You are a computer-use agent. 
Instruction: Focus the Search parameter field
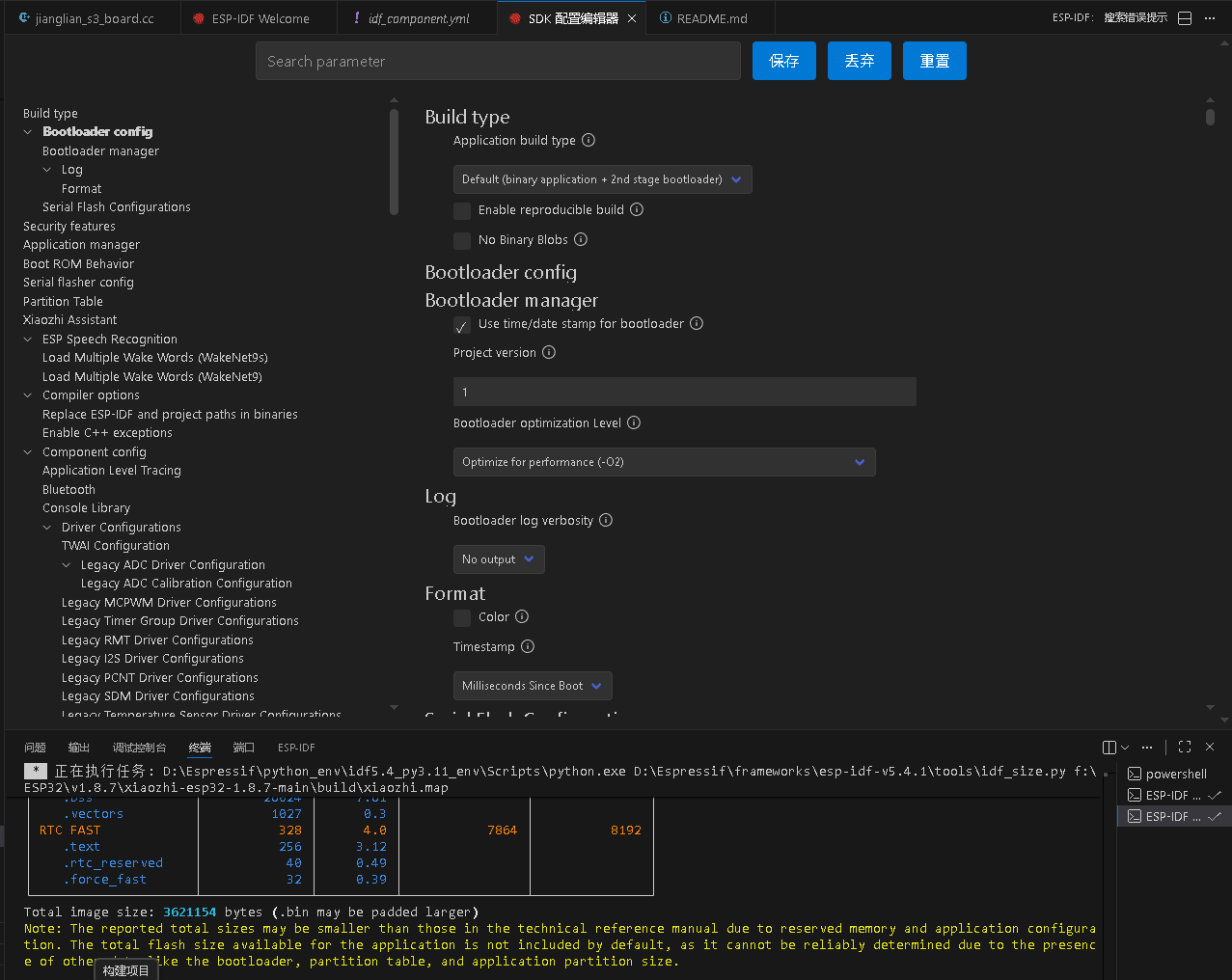tap(498, 61)
